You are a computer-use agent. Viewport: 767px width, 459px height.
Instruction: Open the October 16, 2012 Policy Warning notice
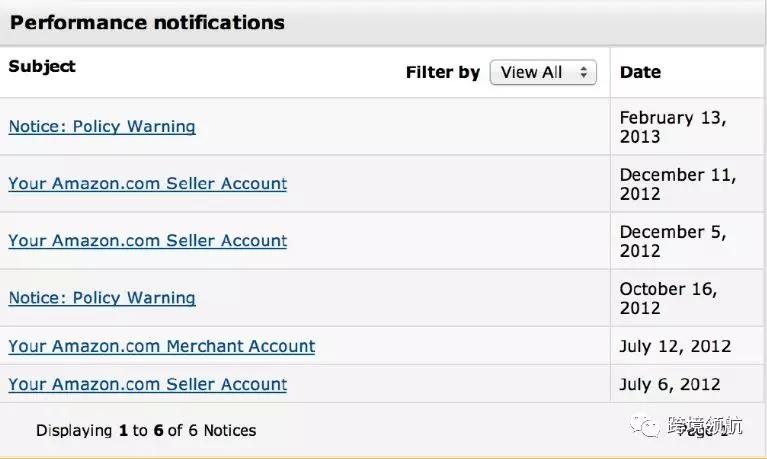[x=102, y=298]
